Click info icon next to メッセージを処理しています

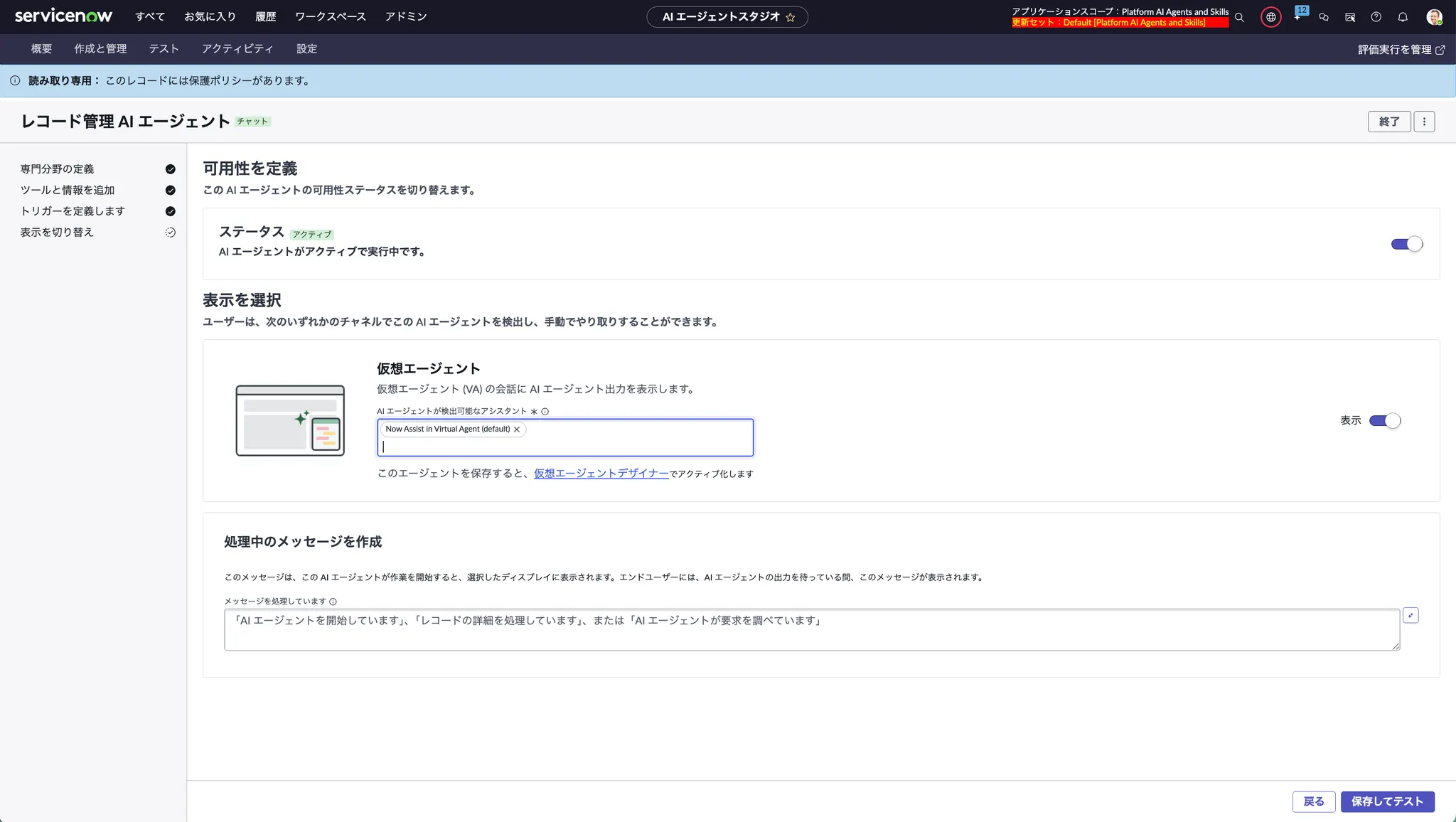333,602
